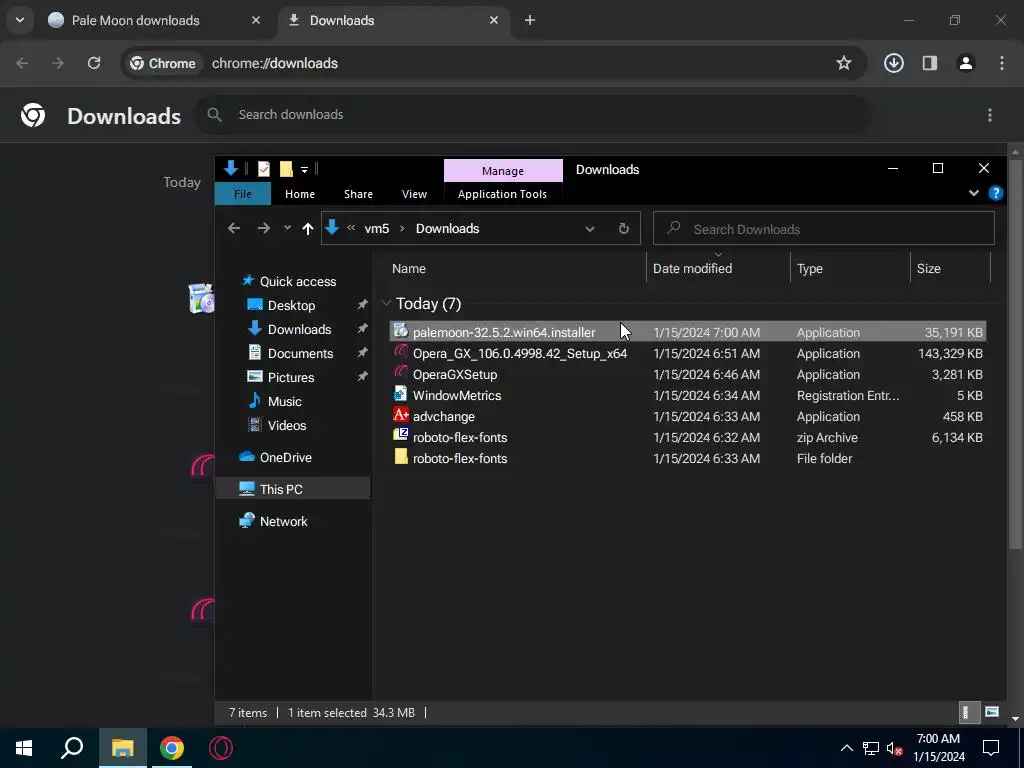Open Music in the navigation pane
This screenshot has height=768, width=1024.
click(285, 402)
